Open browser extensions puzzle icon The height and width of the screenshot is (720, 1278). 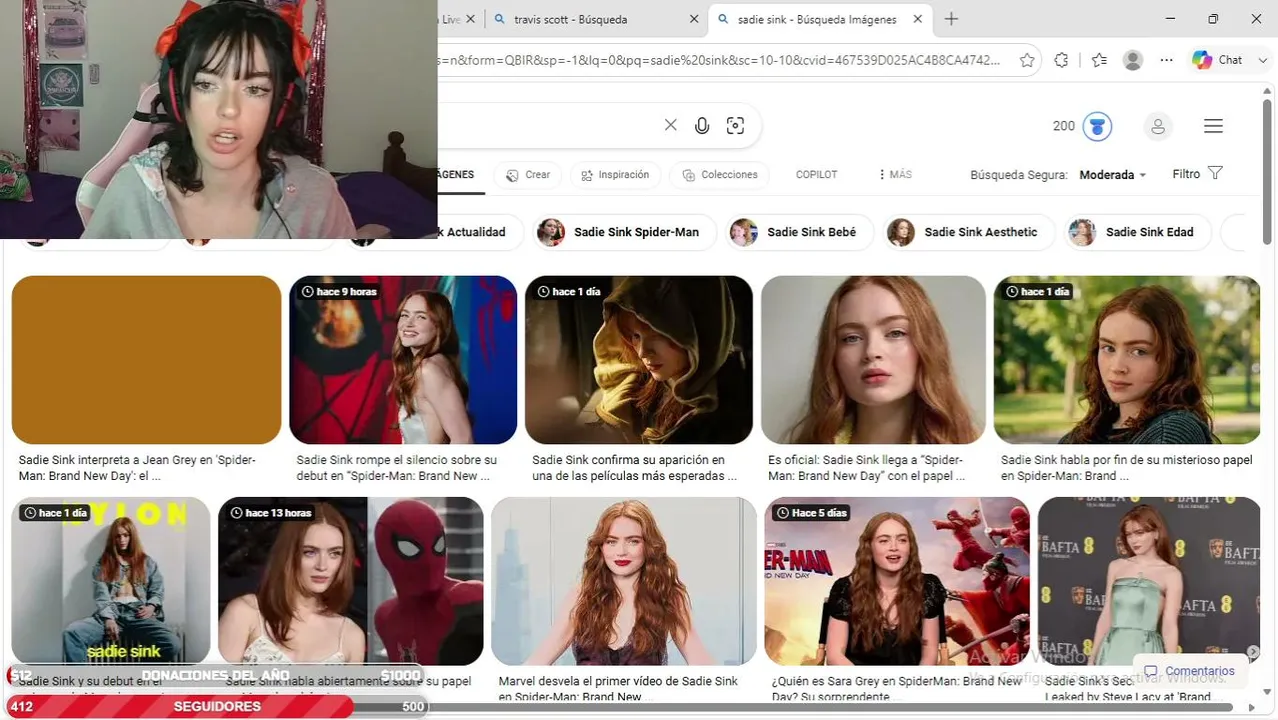(1061, 60)
